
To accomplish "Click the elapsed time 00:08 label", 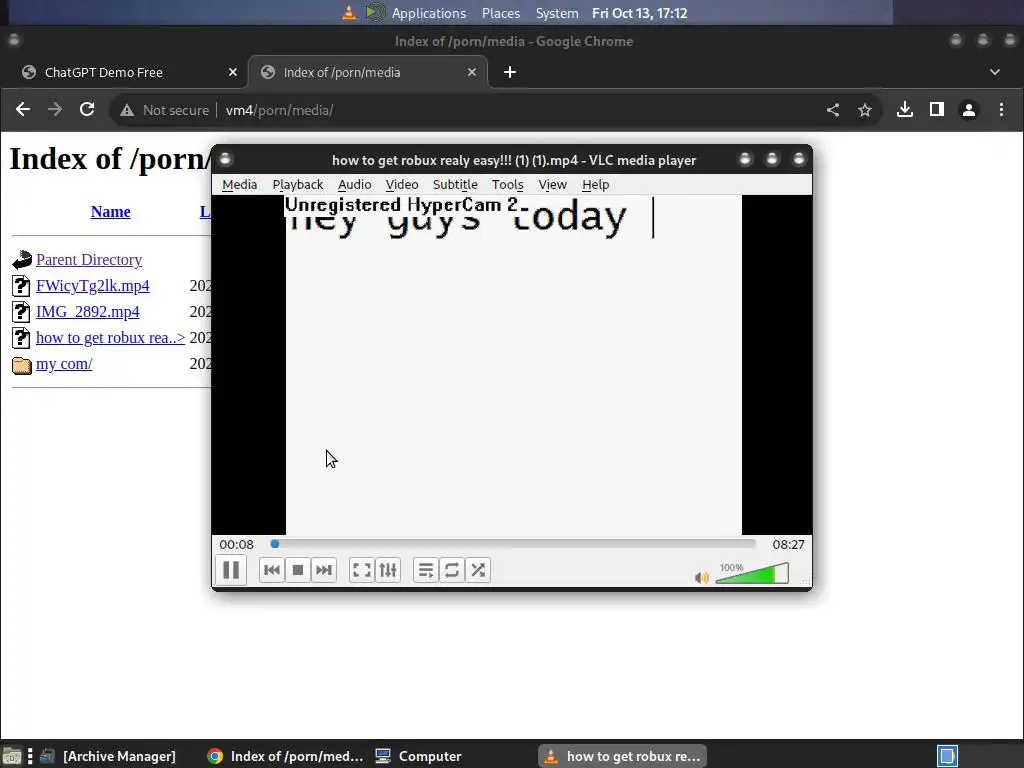I will point(236,545).
